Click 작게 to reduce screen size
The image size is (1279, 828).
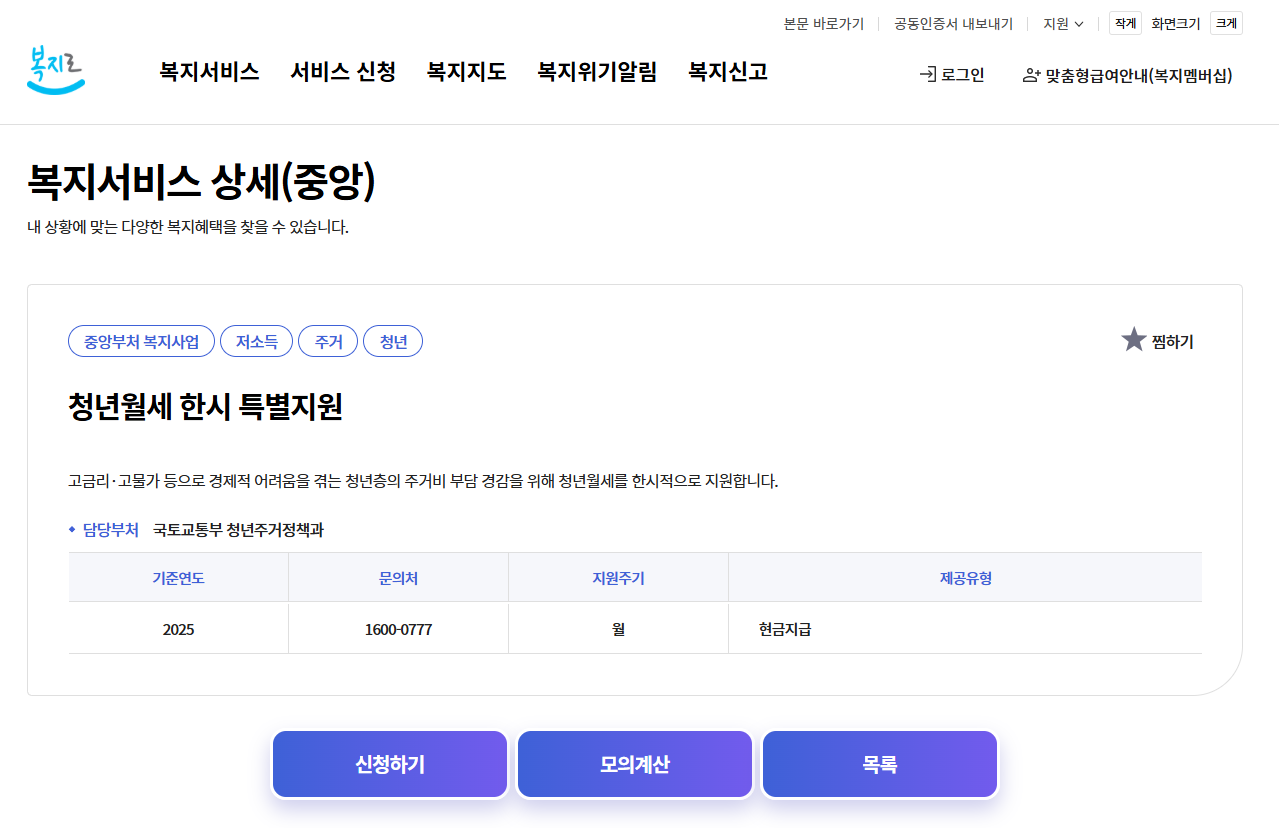1124,22
